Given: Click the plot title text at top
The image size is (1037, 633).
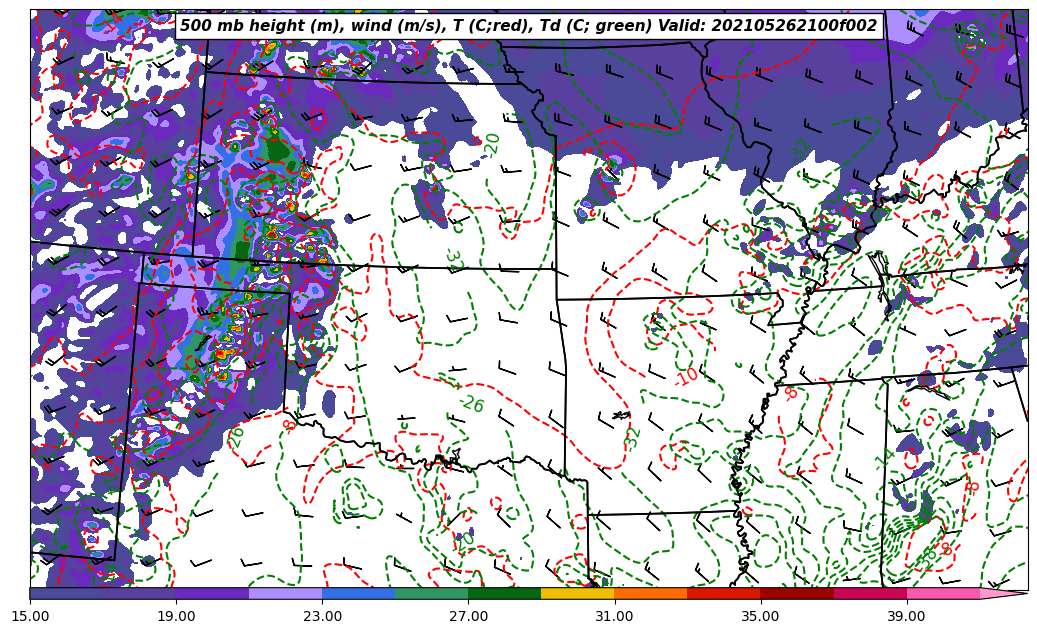Looking at the screenshot, I should (x=528, y=26).
